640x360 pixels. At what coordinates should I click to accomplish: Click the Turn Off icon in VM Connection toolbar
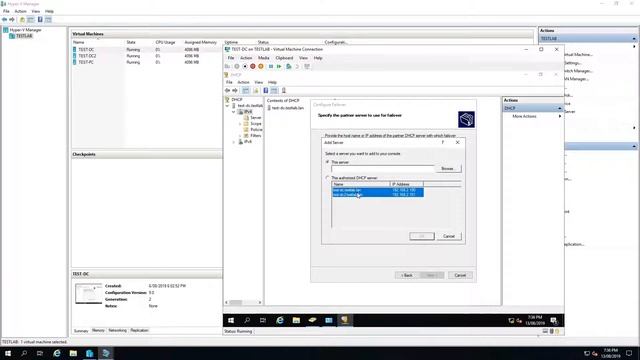click(245, 67)
